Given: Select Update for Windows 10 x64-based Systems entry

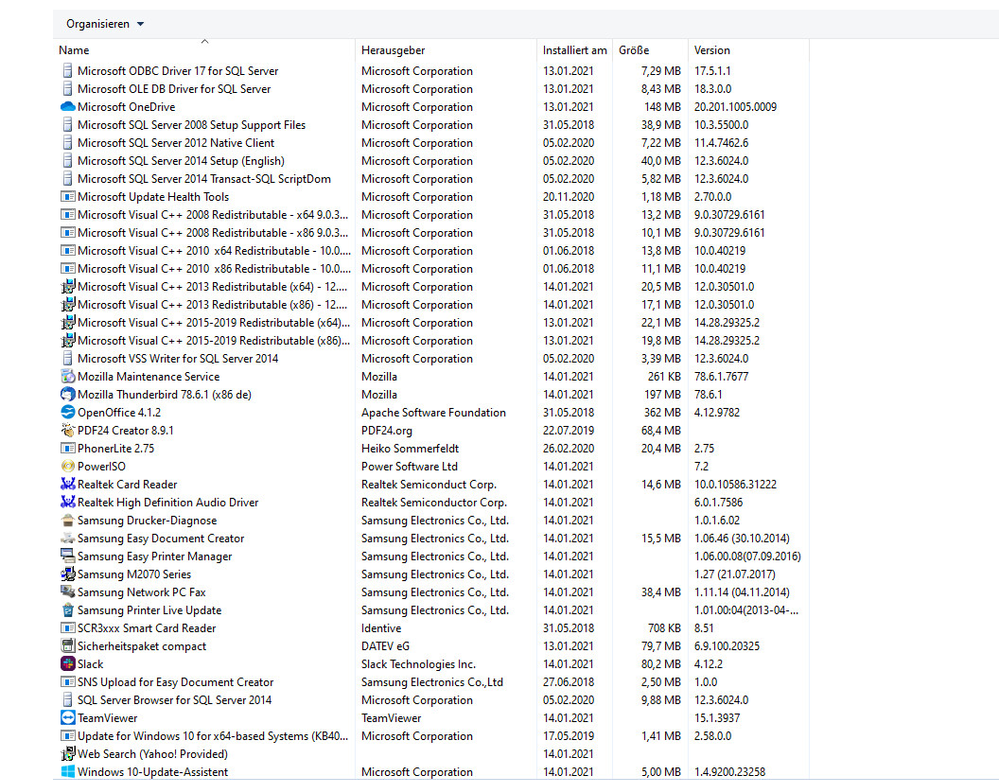Looking at the screenshot, I should (213, 736).
